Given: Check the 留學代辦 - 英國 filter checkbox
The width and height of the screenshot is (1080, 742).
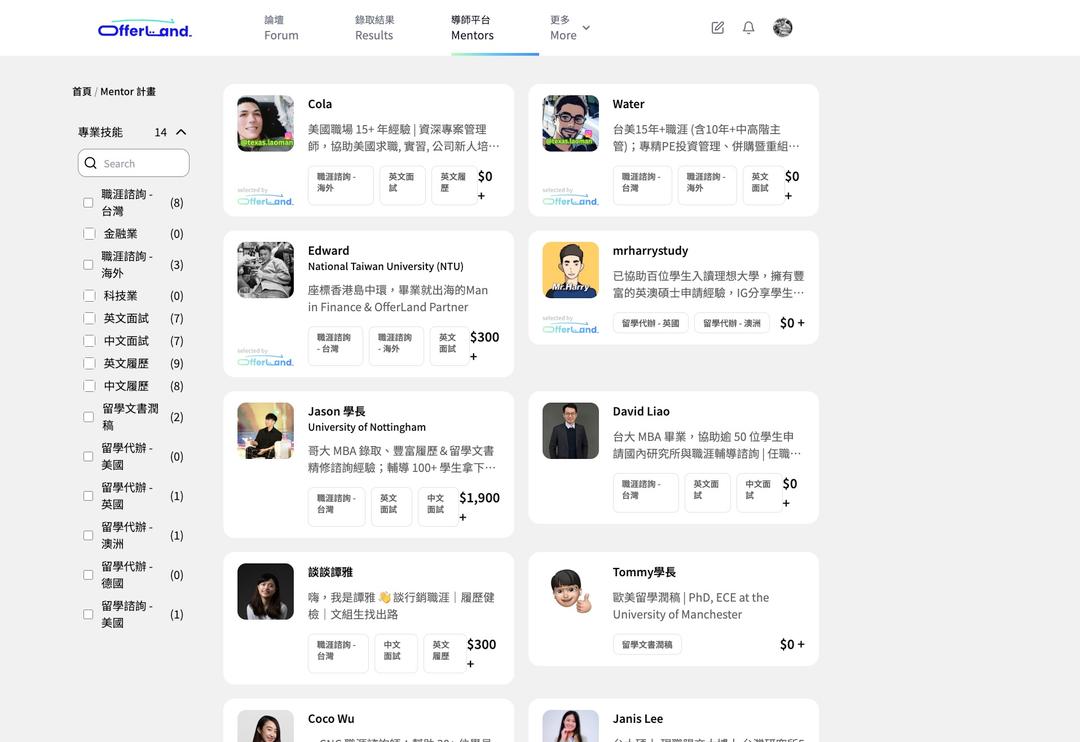Looking at the screenshot, I should click(x=88, y=496).
